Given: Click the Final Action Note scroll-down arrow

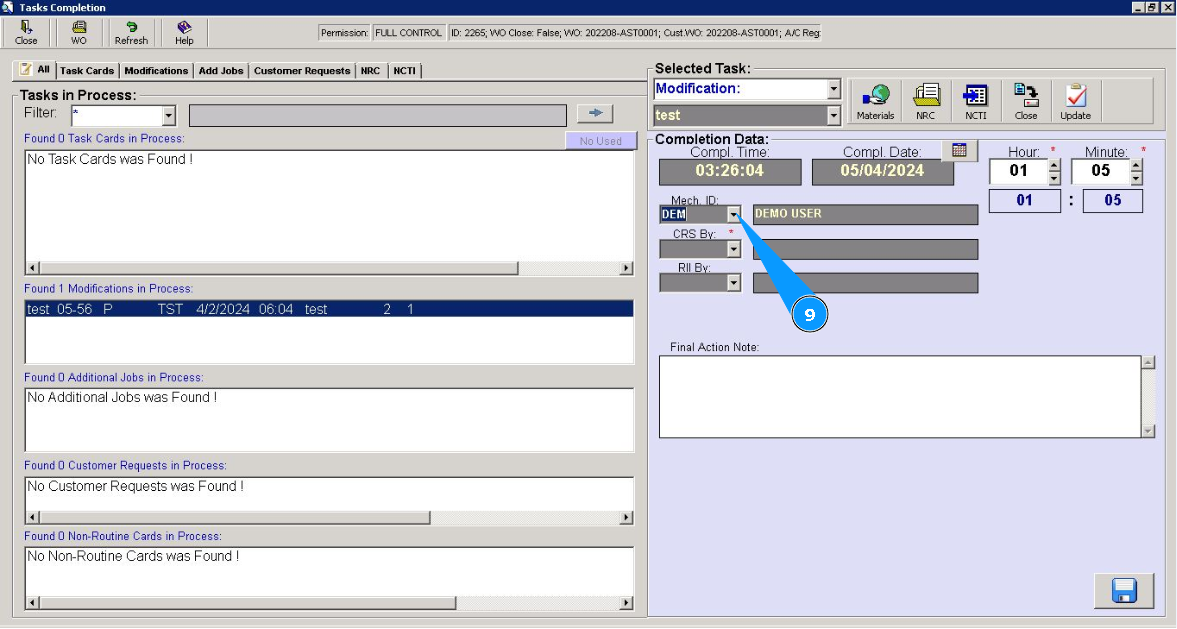Looking at the screenshot, I should point(1148,431).
